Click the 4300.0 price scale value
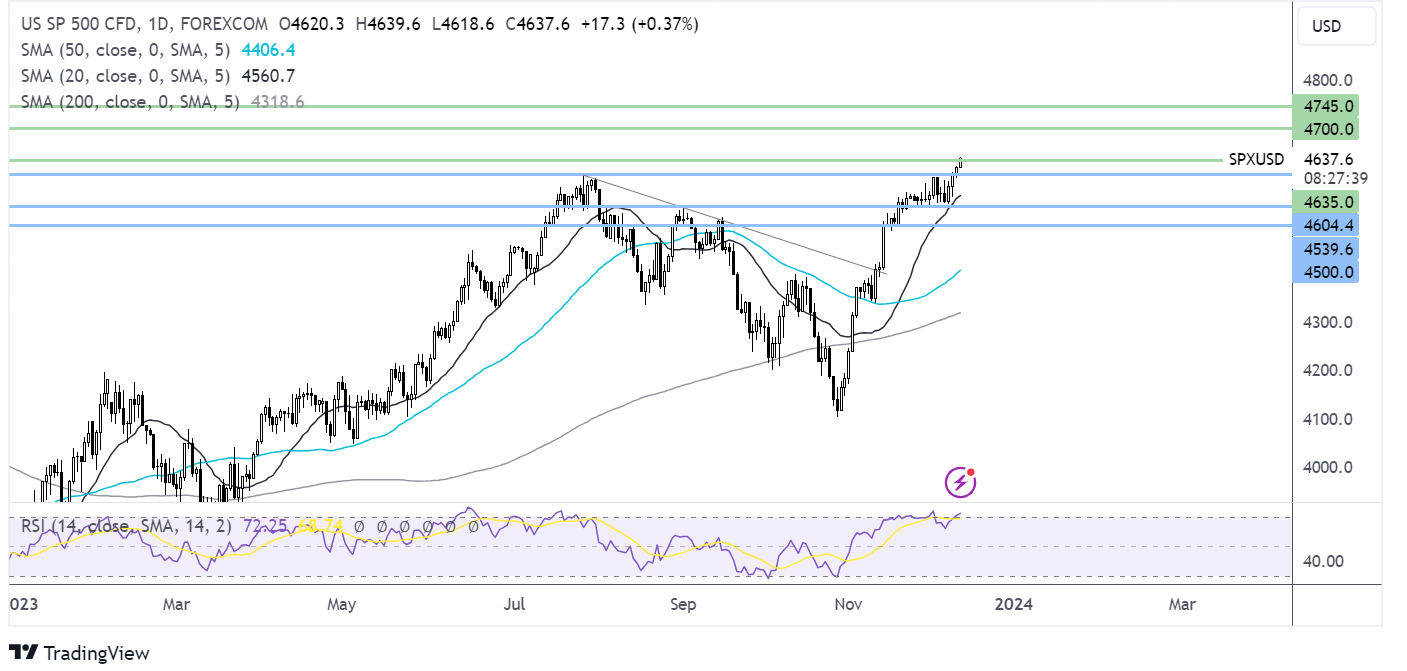 1329,322
